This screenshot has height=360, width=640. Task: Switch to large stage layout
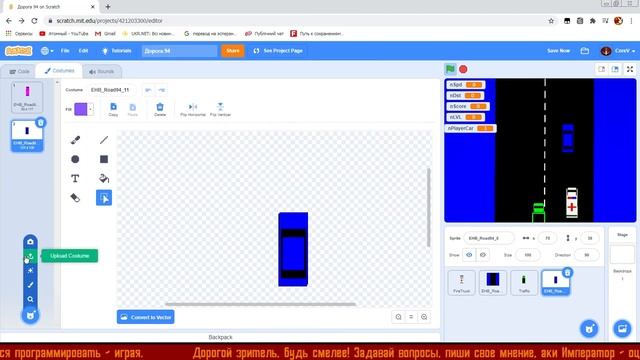[x=615, y=69]
